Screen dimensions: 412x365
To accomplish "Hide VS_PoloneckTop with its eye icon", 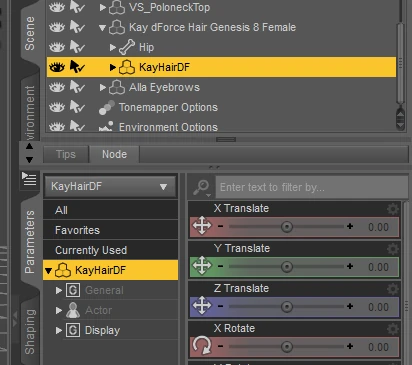I will click(x=57, y=7).
